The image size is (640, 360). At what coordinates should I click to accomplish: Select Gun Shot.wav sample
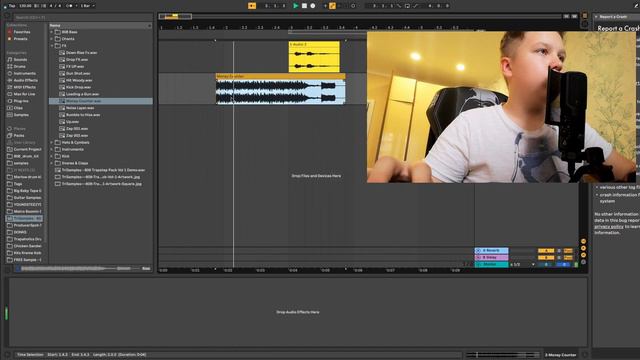(x=78, y=73)
